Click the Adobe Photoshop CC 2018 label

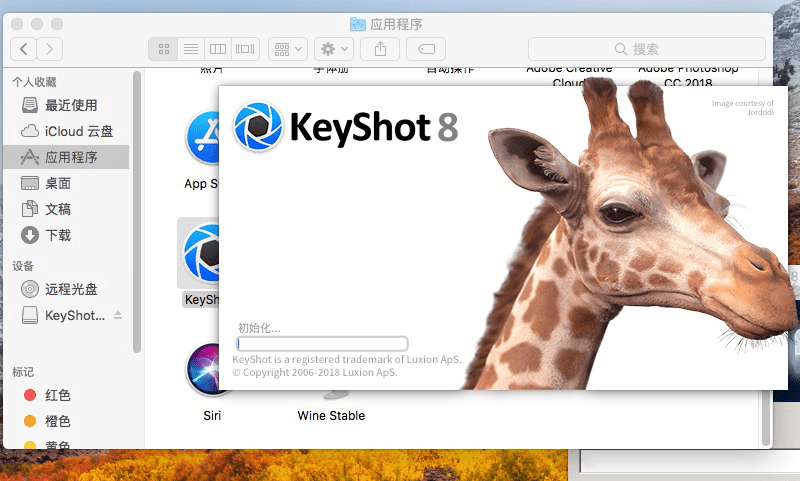pos(688,75)
